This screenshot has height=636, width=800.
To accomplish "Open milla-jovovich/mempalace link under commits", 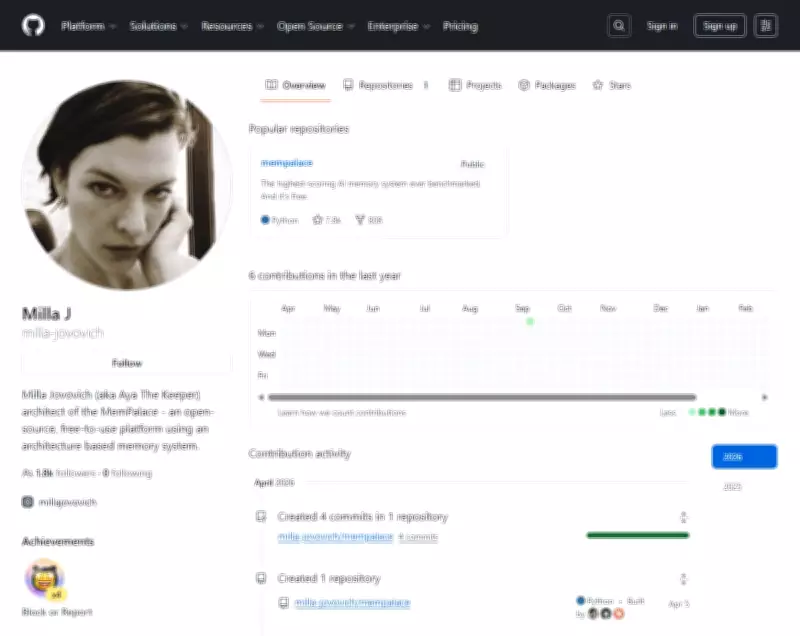I will pos(335,537).
